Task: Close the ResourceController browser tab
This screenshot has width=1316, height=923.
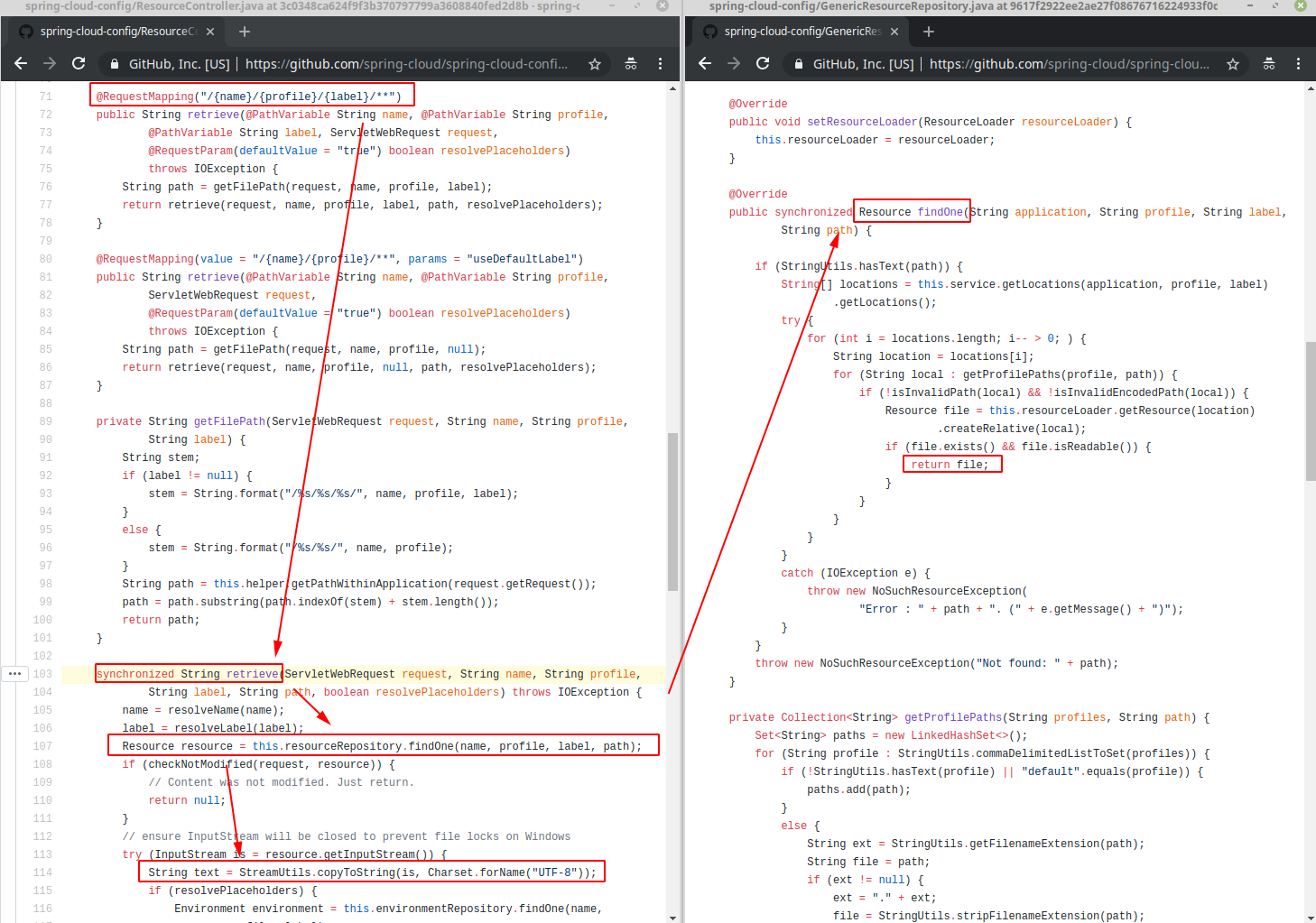Action: point(210,32)
